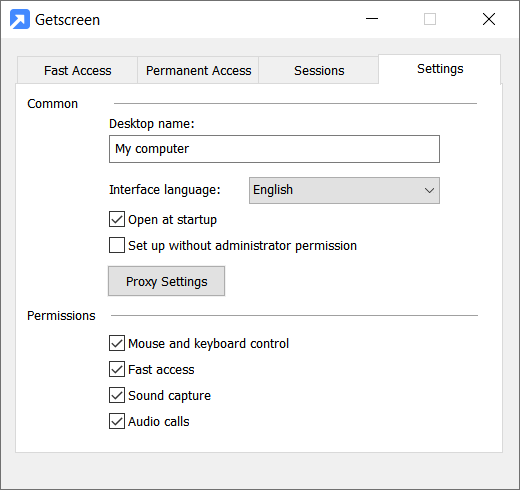Go to the Sessions tab
This screenshot has height=490, width=520.
pos(319,70)
